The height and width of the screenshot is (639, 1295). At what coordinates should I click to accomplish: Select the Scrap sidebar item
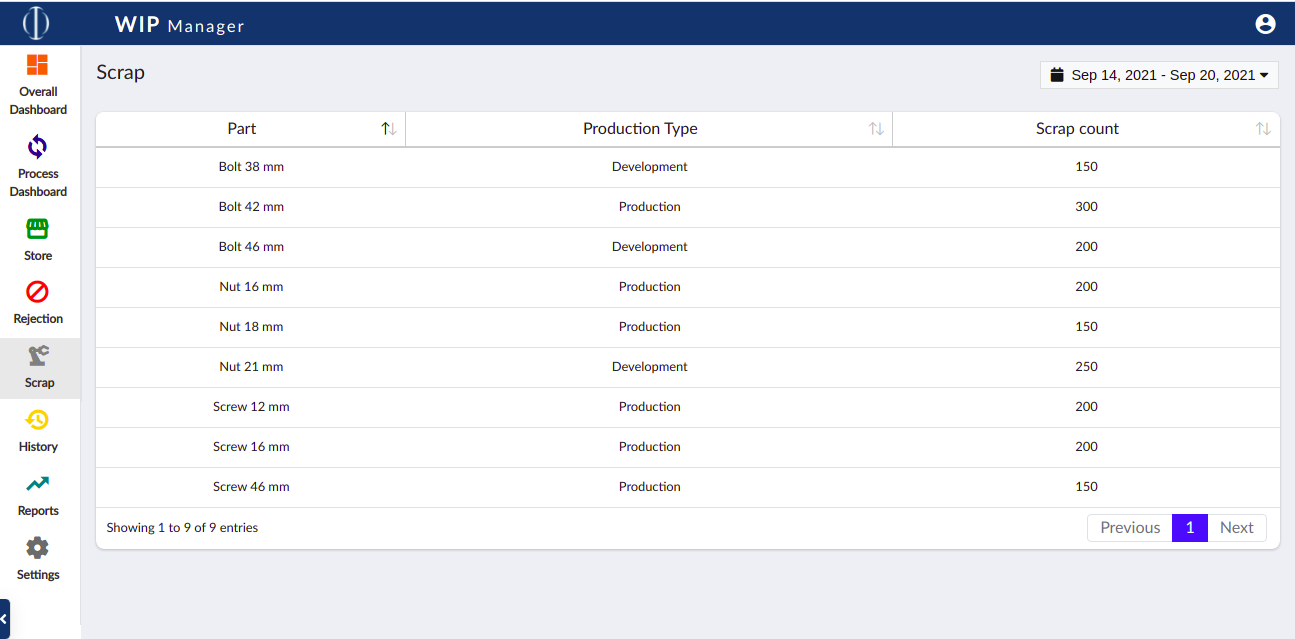pos(39,367)
